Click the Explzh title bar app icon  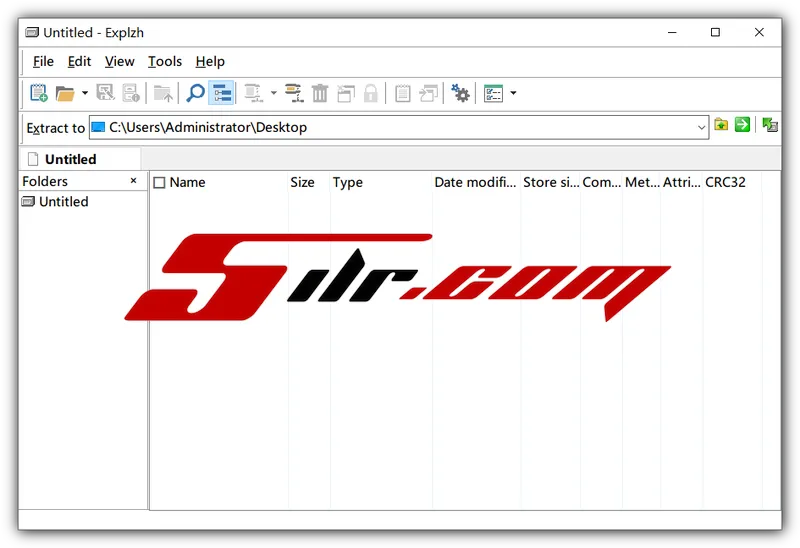pyautogui.click(x=32, y=33)
